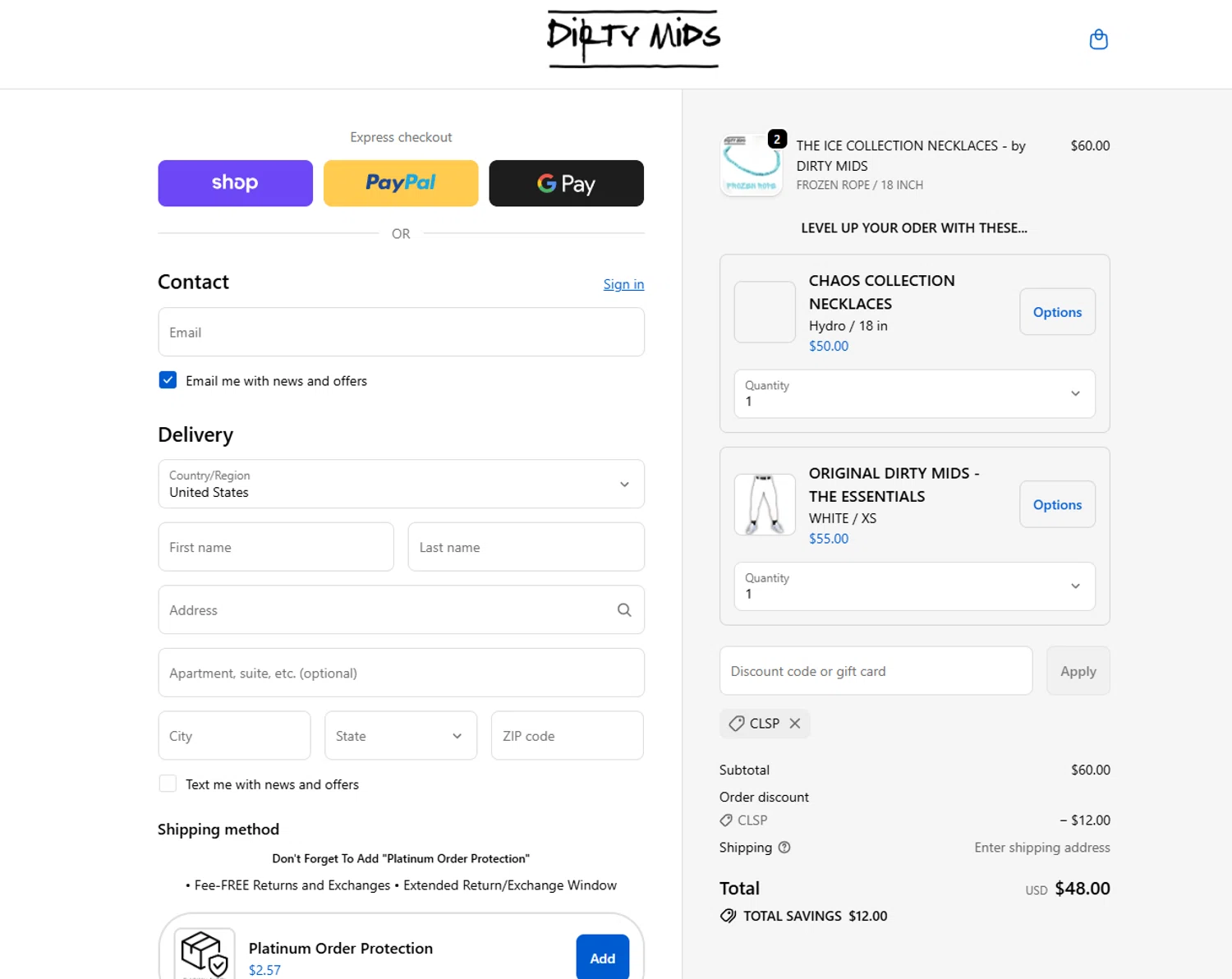
Task: Click the quantity badge 2 on necklace thumbnail
Action: (x=777, y=139)
